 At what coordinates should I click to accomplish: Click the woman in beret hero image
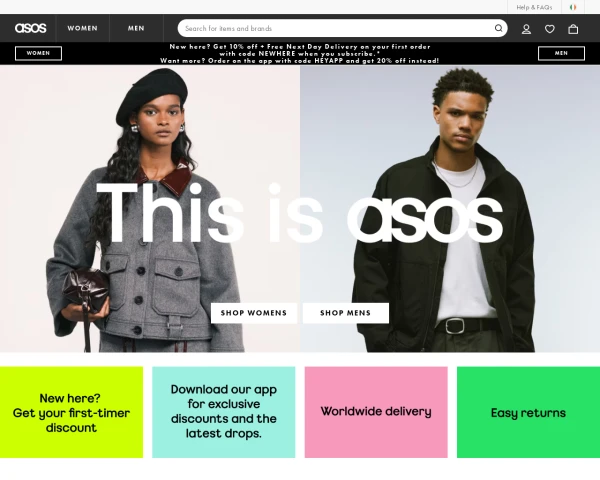(x=150, y=209)
